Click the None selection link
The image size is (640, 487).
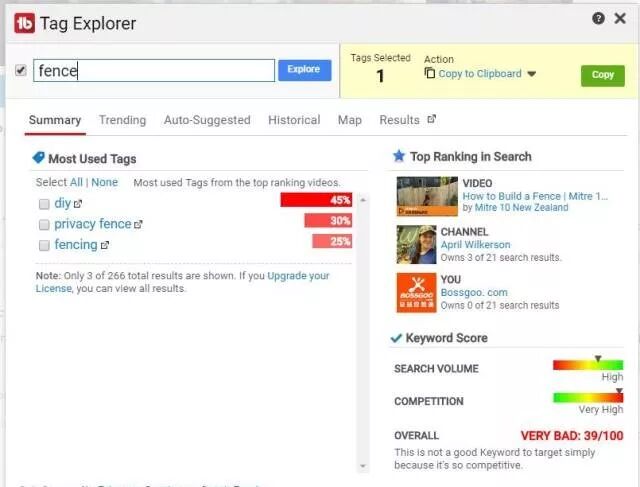104,182
